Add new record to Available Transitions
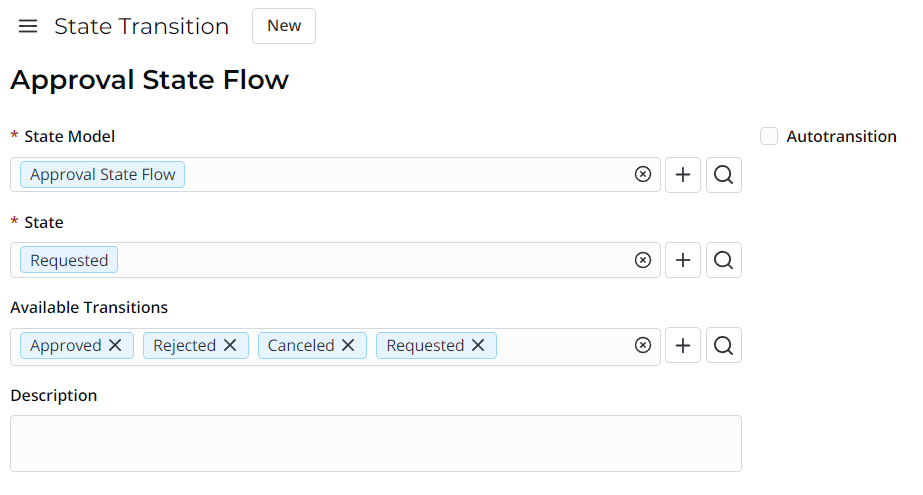 [x=683, y=346]
